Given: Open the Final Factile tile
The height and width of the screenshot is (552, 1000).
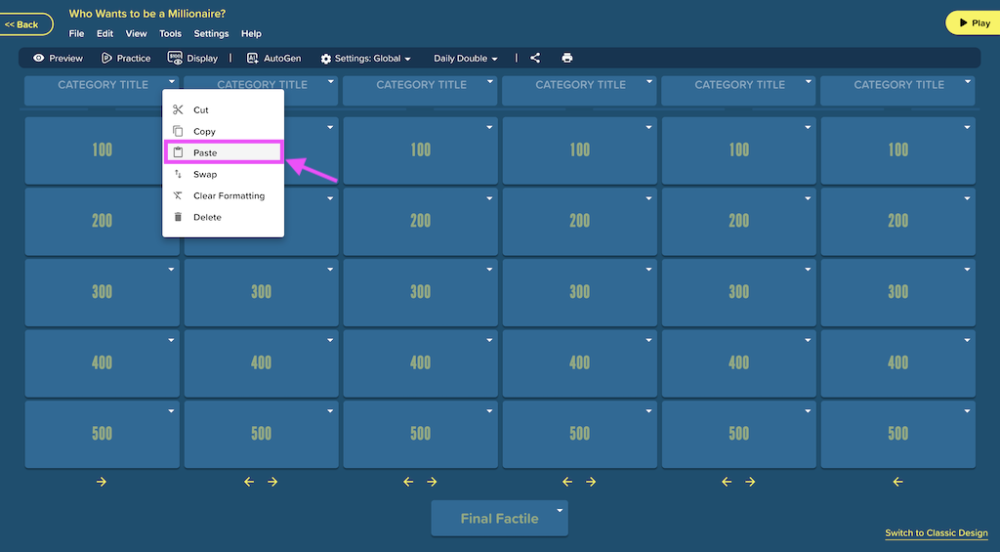Looking at the screenshot, I should 499,518.
